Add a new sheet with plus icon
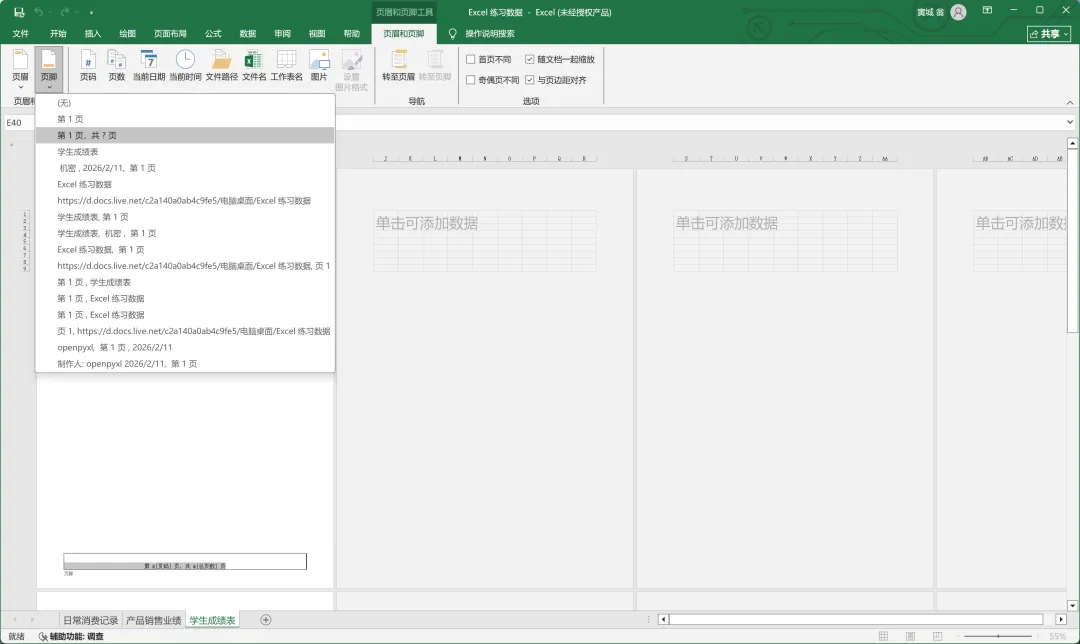 point(266,620)
